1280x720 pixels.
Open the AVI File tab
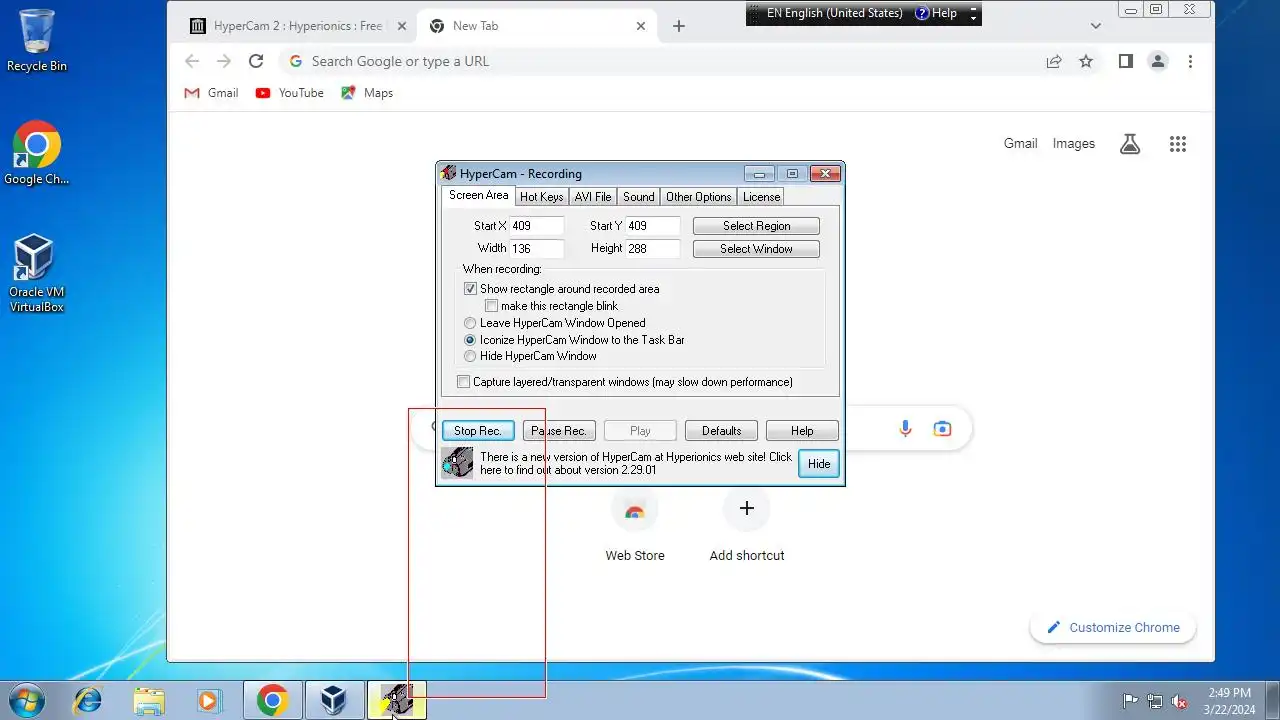pos(593,197)
